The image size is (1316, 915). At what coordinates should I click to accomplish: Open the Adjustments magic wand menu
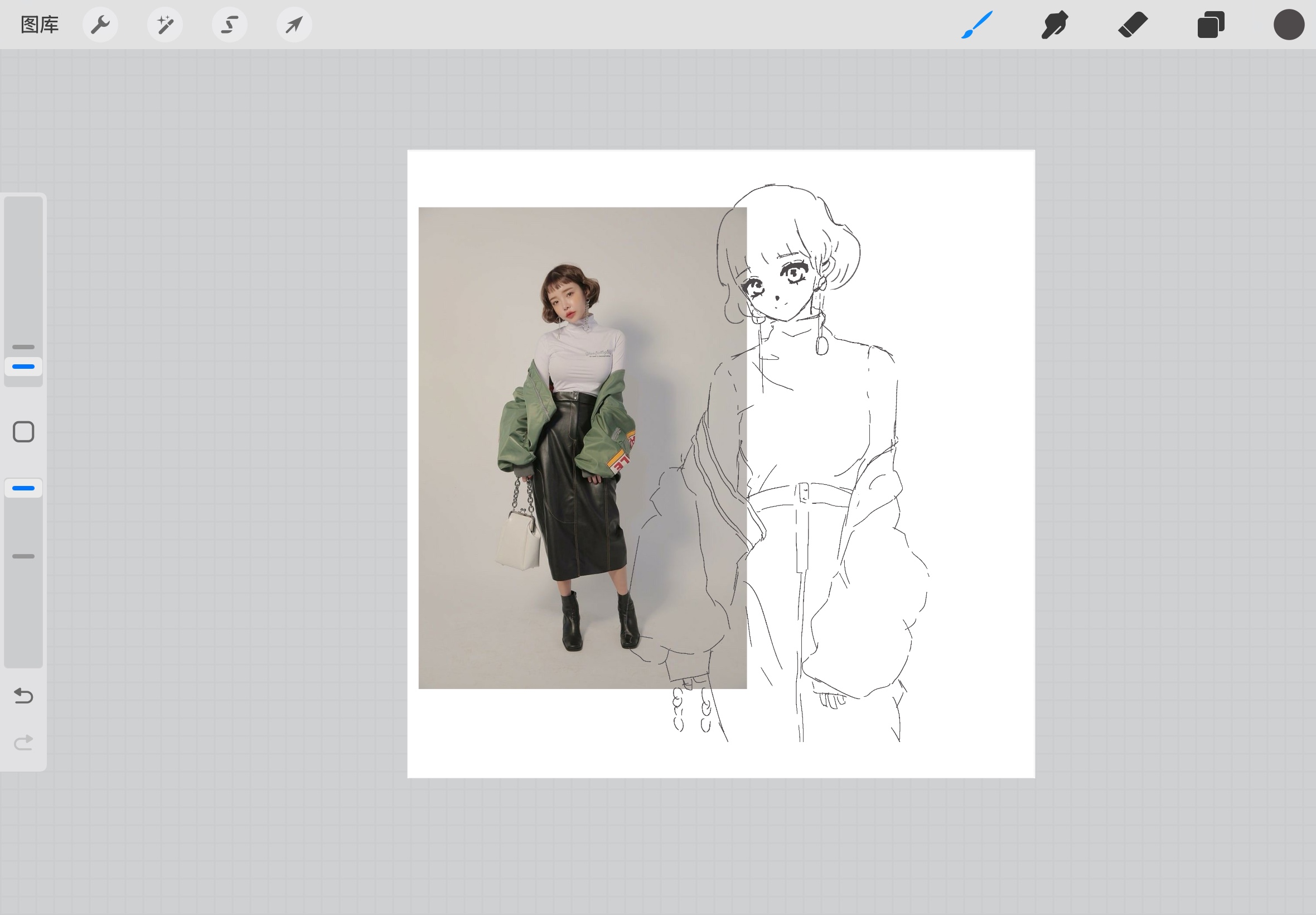165,25
